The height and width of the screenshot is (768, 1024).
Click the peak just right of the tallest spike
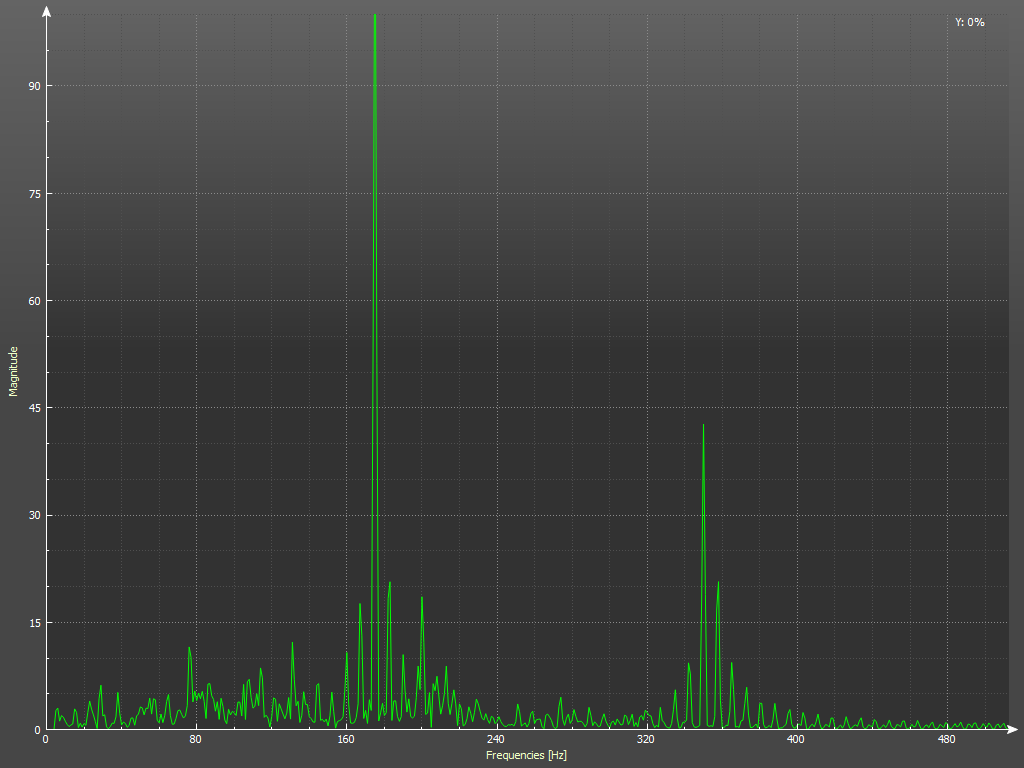point(389,582)
